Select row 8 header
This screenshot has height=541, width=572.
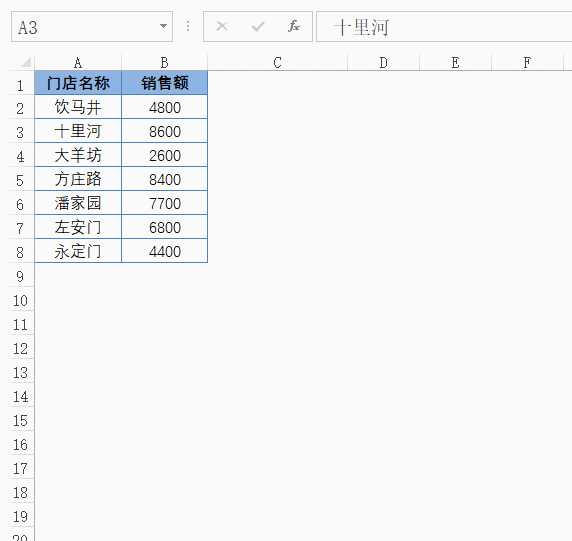(x=20, y=252)
